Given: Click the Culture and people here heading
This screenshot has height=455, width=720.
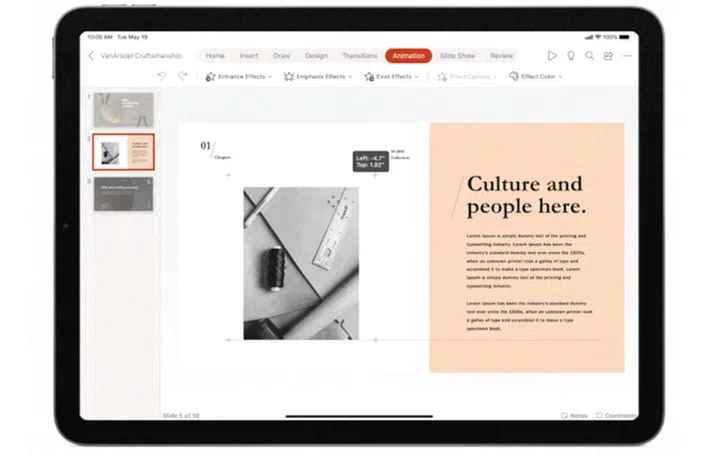Looking at the screenshot, I should 526,195.
